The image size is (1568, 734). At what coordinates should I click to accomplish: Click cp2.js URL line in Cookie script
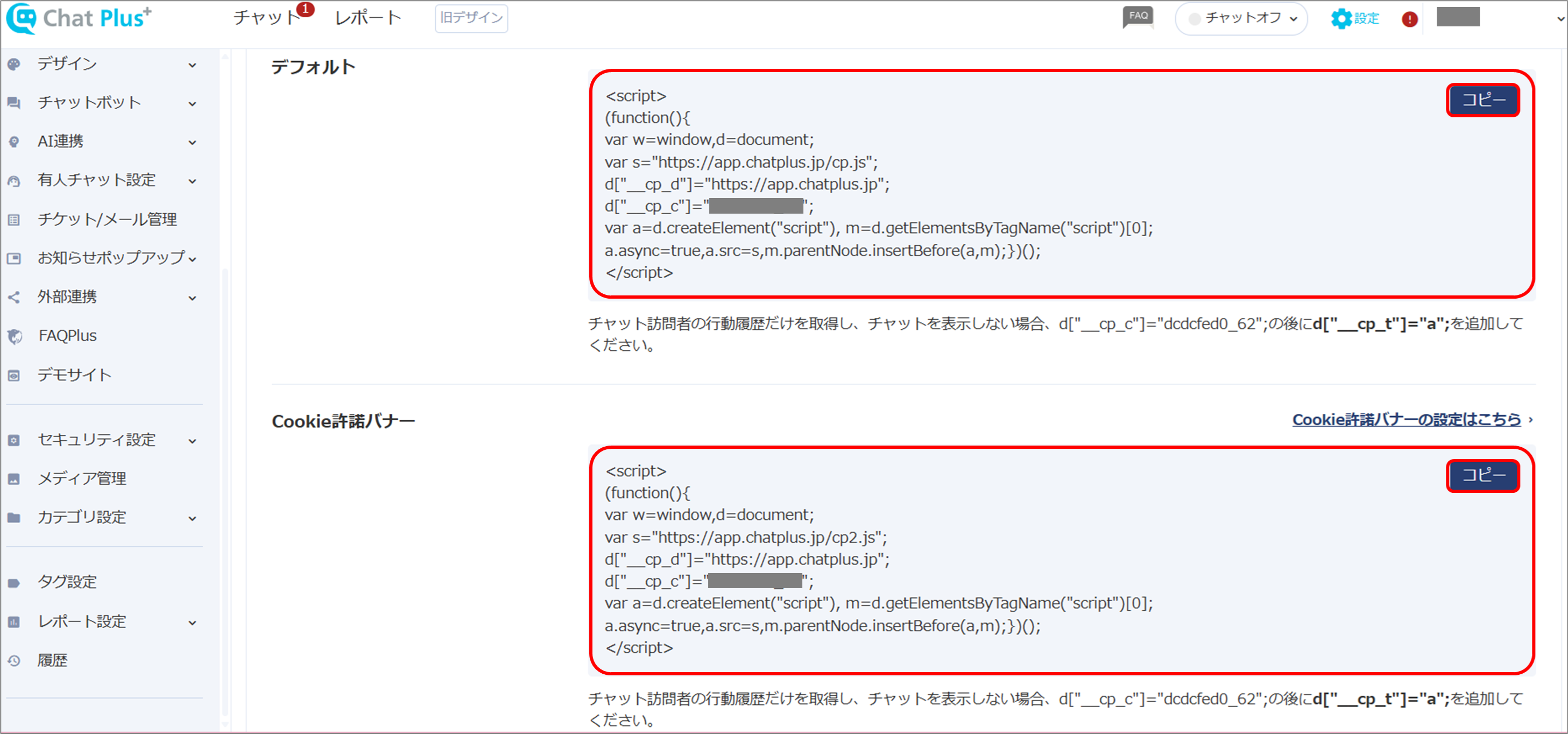746,538
